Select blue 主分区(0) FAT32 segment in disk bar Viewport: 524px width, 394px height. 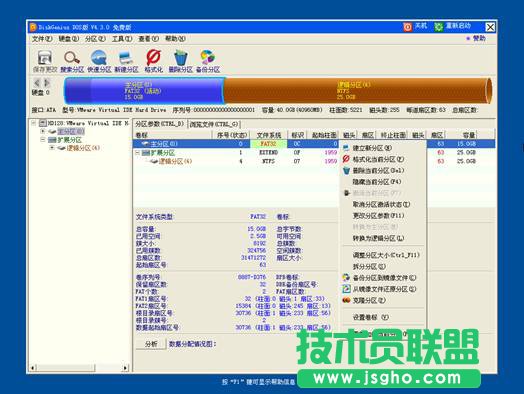pos(144,90)
